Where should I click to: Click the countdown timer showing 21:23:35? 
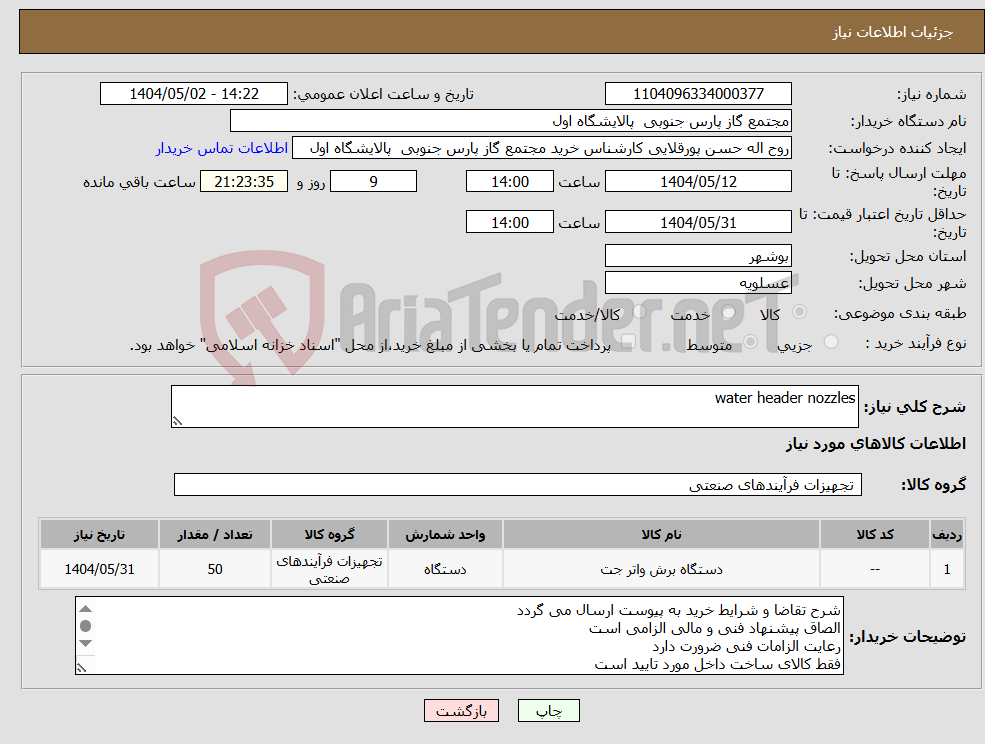click(244, 181)
